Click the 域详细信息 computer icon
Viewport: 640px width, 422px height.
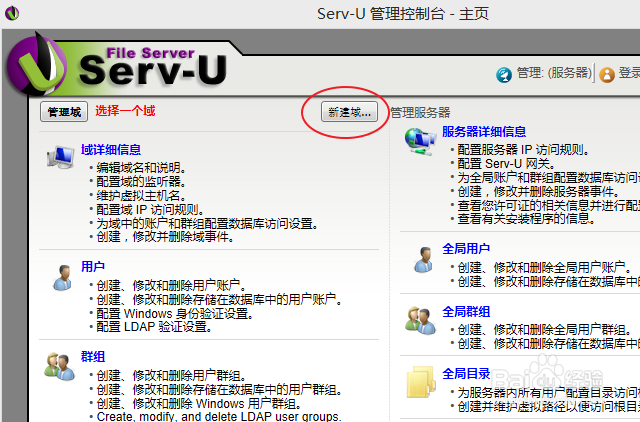[x=60, y=157]
